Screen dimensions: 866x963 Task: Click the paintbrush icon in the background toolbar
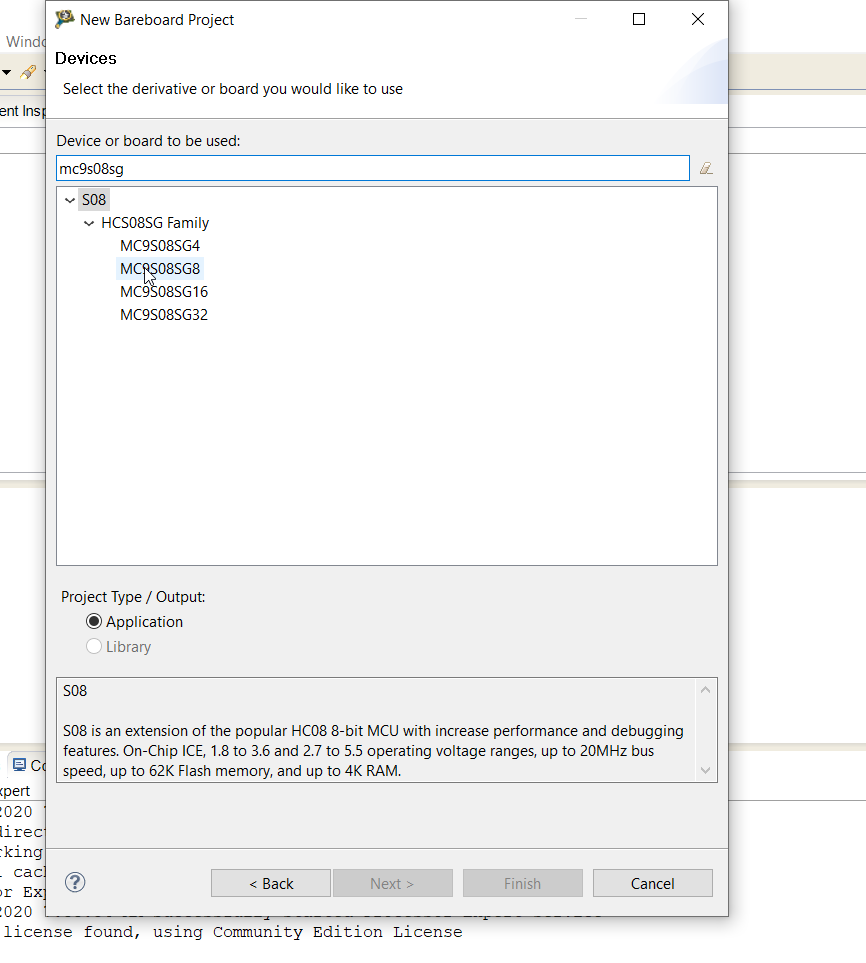tap(28, 72)
